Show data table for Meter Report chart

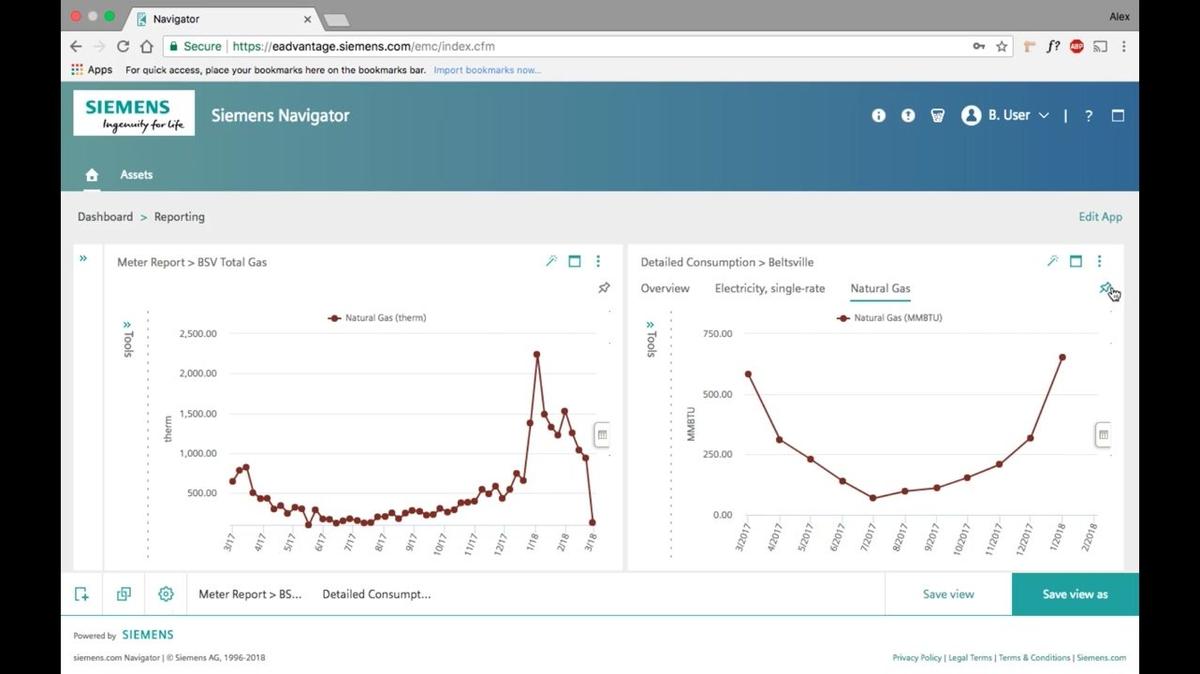[602, 435]
